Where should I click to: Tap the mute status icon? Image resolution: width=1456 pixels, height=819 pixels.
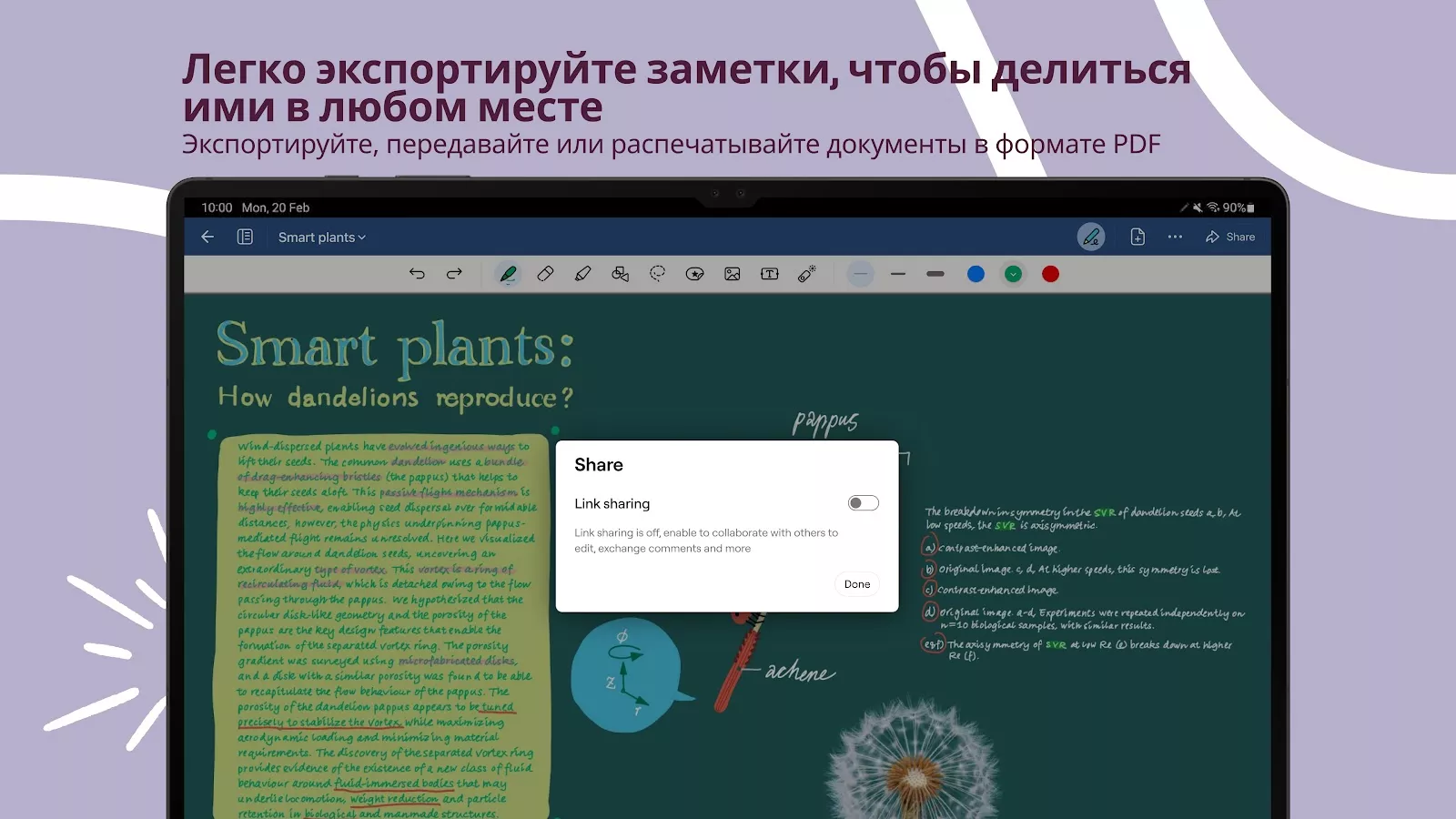1198,207
